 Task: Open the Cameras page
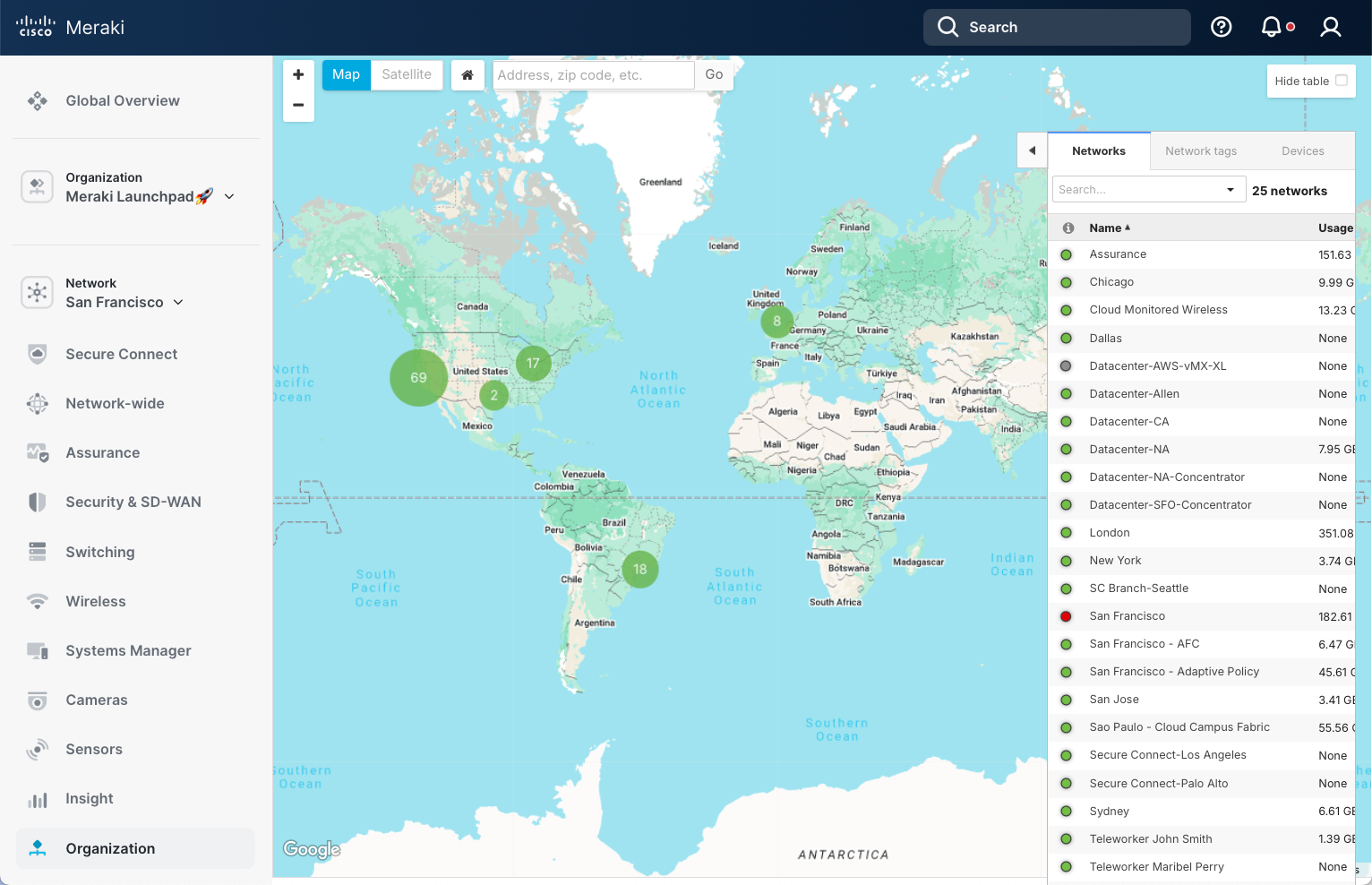(97, 700)
